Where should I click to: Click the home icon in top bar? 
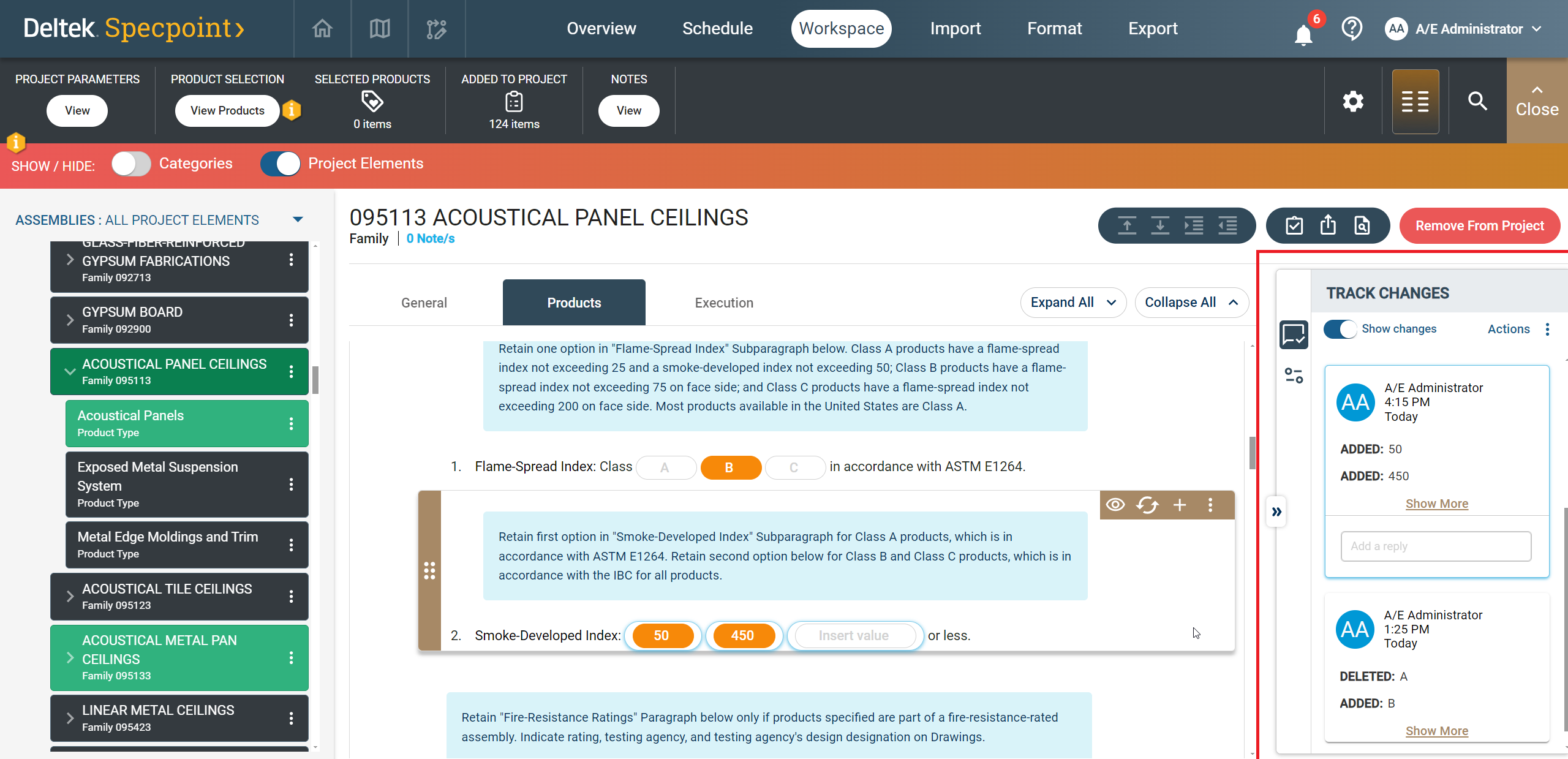point(322,29)
